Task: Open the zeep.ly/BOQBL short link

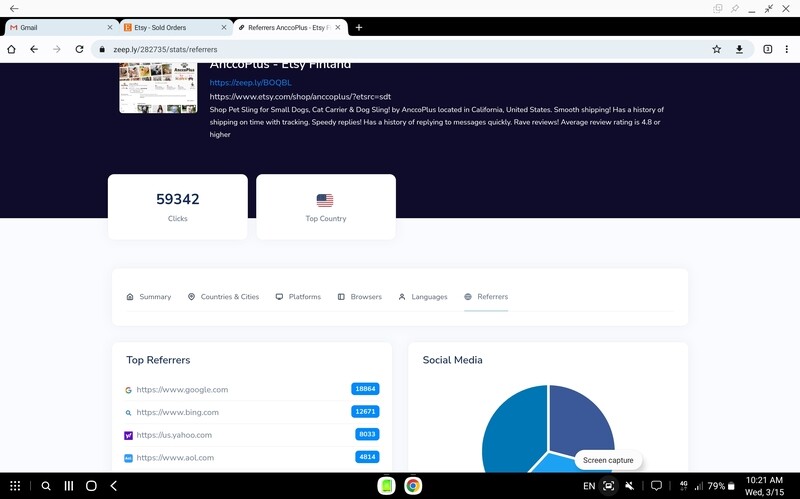Action: click(x=251, y=83)
